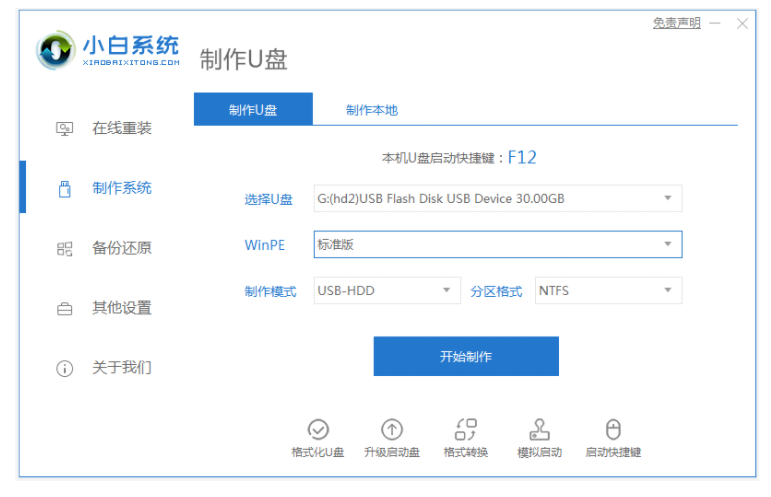Open the WinPE 标准版 dropdown
771x497 pixels.
(x=498, y=244)
